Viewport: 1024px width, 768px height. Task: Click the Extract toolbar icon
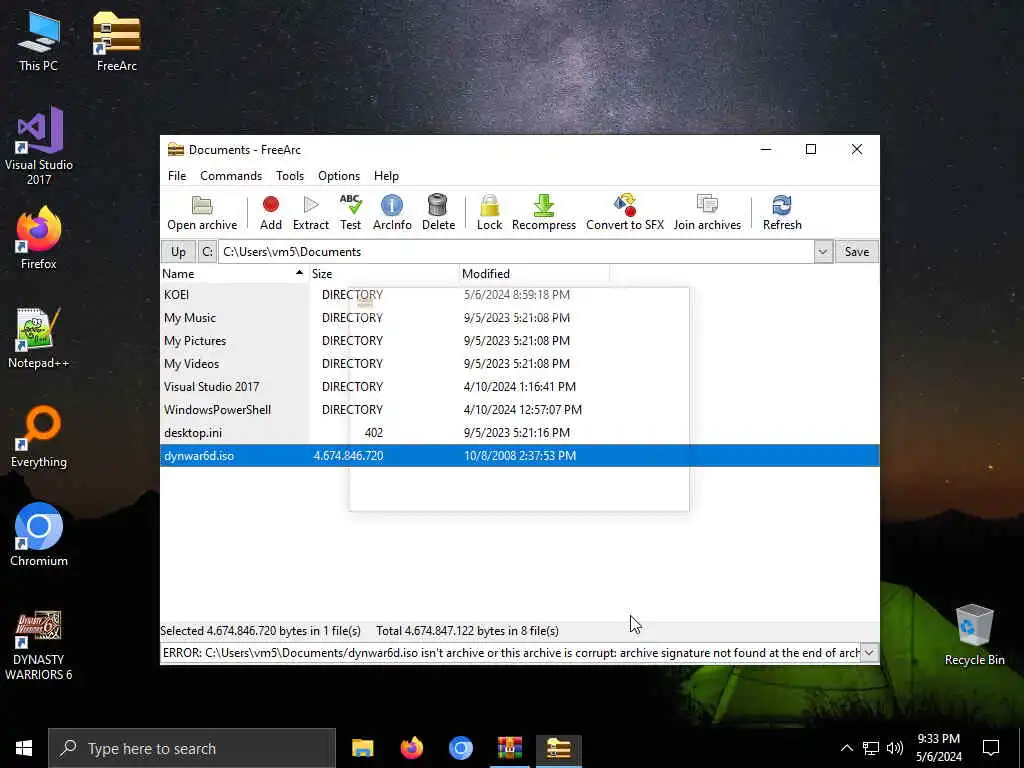(x=311, y=212)
